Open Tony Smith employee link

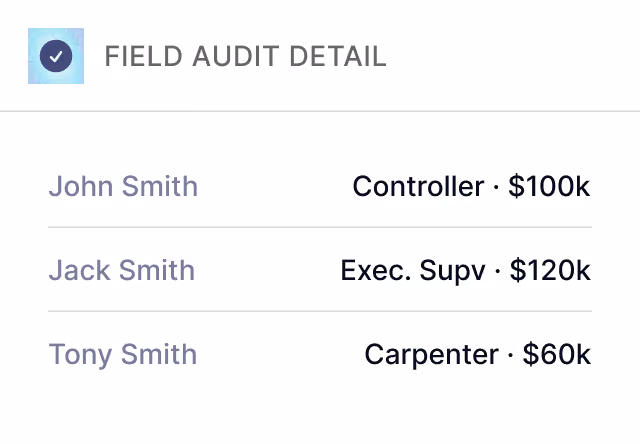click(x=123, y=354)
